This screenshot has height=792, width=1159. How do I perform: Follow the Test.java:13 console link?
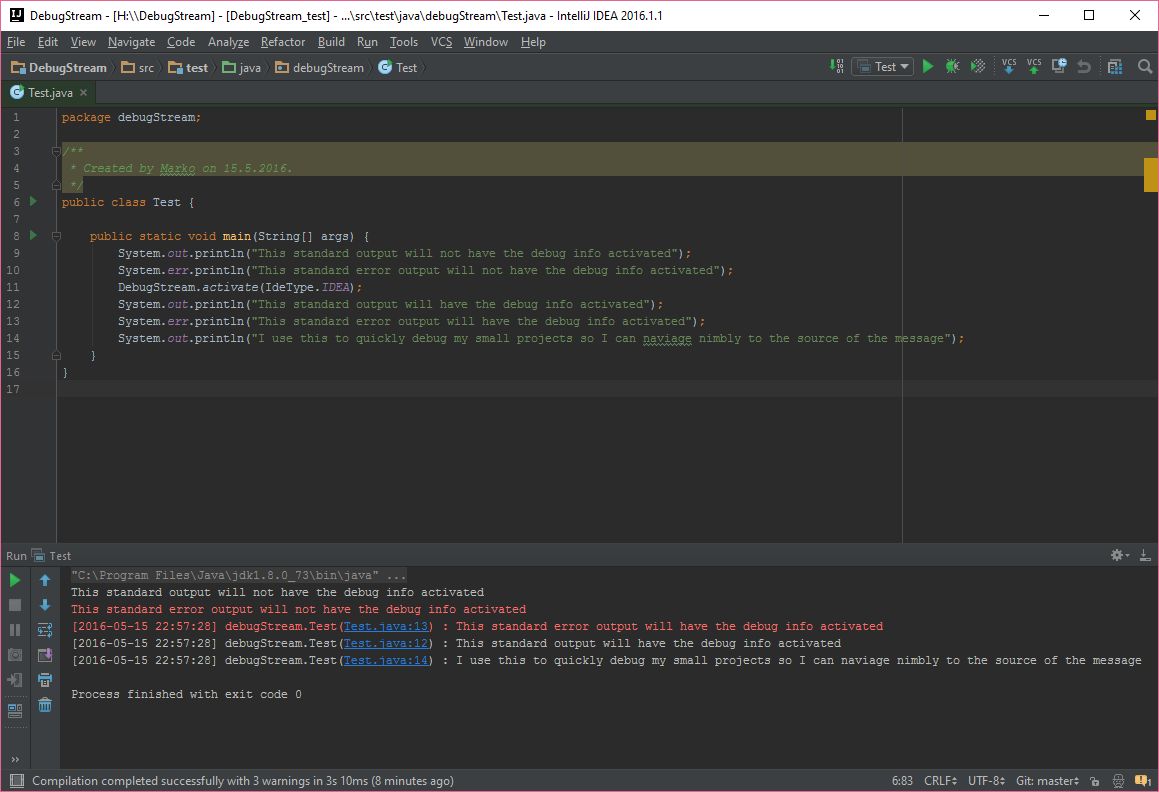386,626
